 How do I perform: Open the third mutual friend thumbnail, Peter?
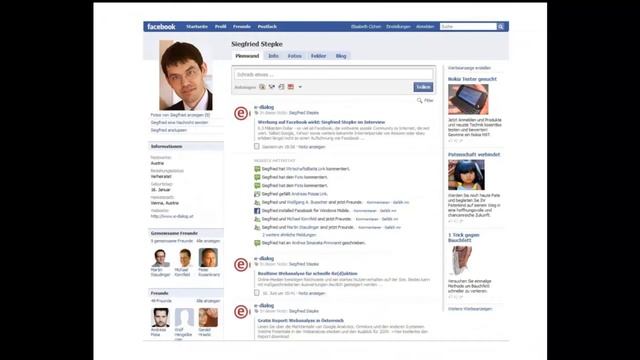pos(208,258)
